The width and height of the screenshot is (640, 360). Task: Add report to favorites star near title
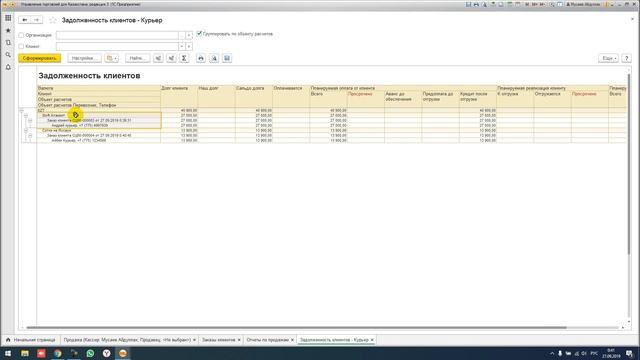click(x=53, y=20)
